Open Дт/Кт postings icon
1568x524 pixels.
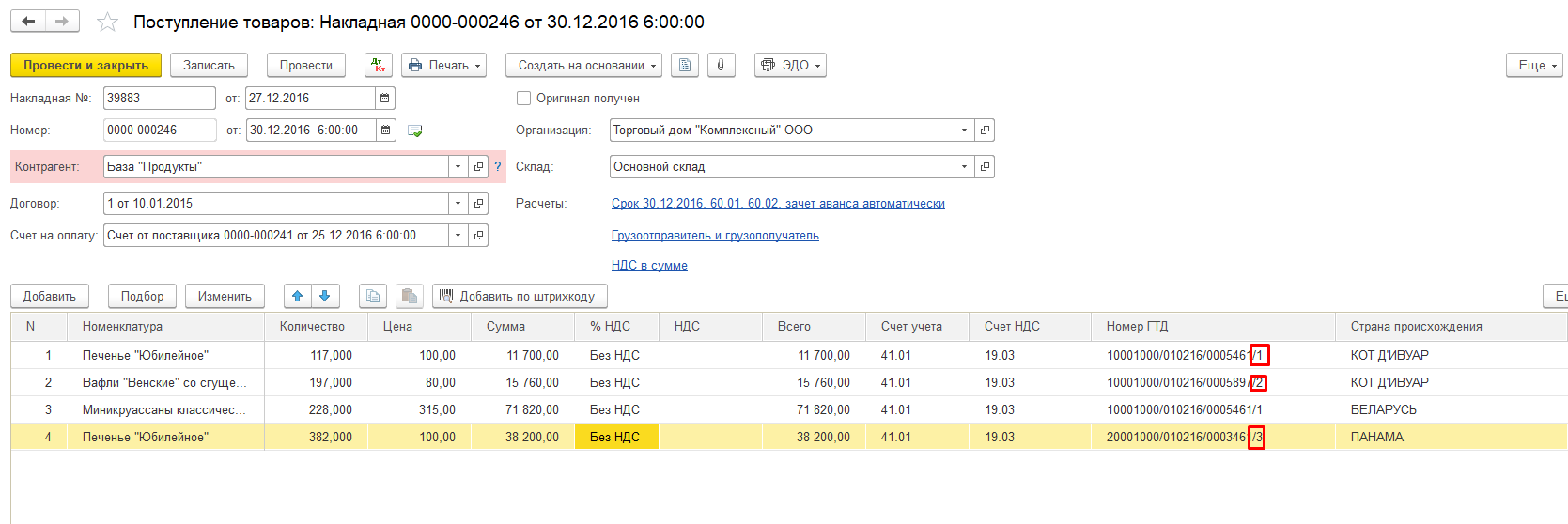(378, 65)
